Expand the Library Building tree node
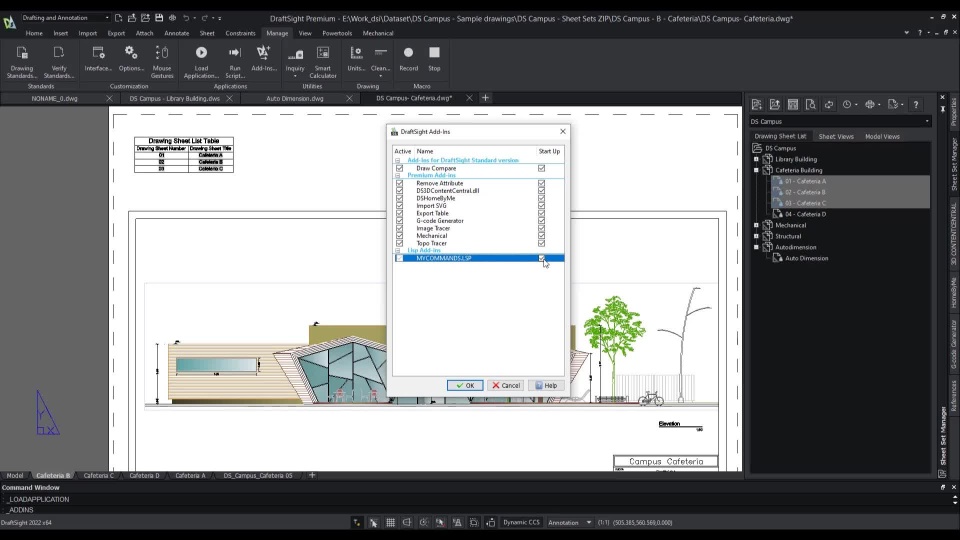960x540 pixels. 757,159
